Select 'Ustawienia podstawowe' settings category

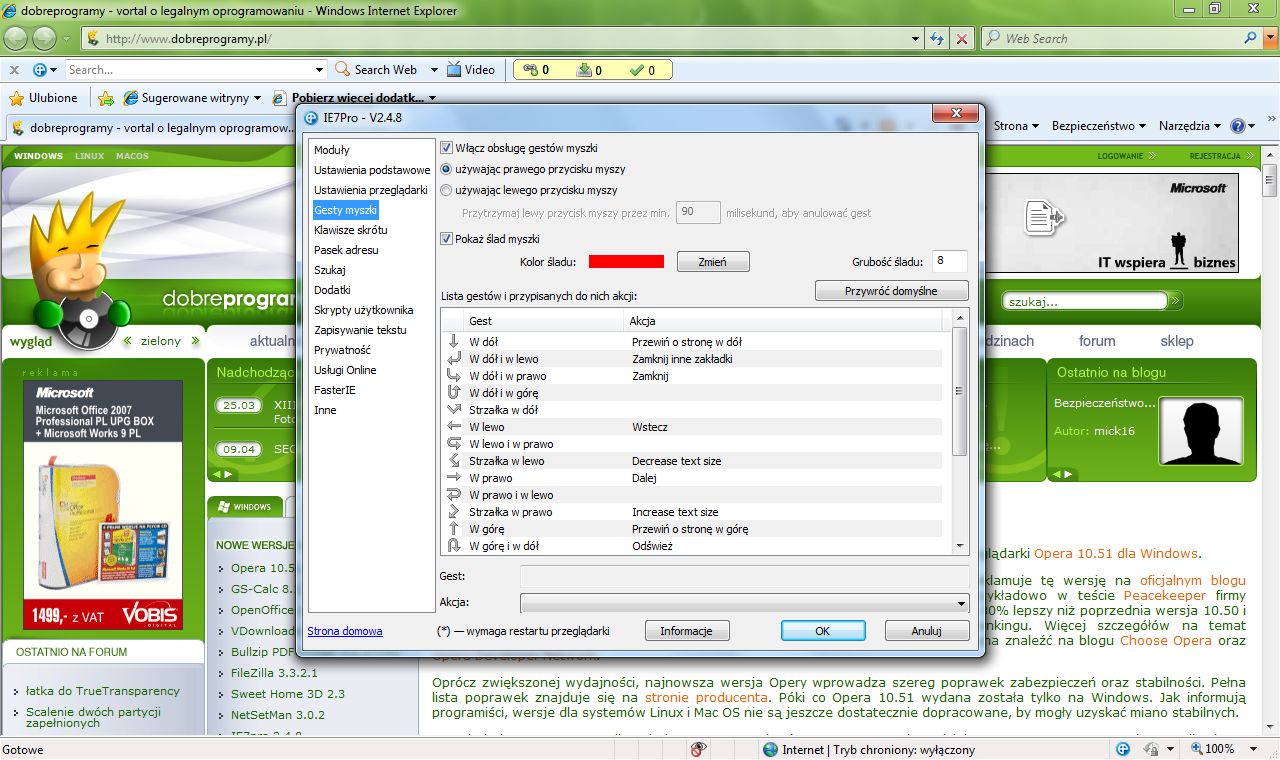[372, 170]
